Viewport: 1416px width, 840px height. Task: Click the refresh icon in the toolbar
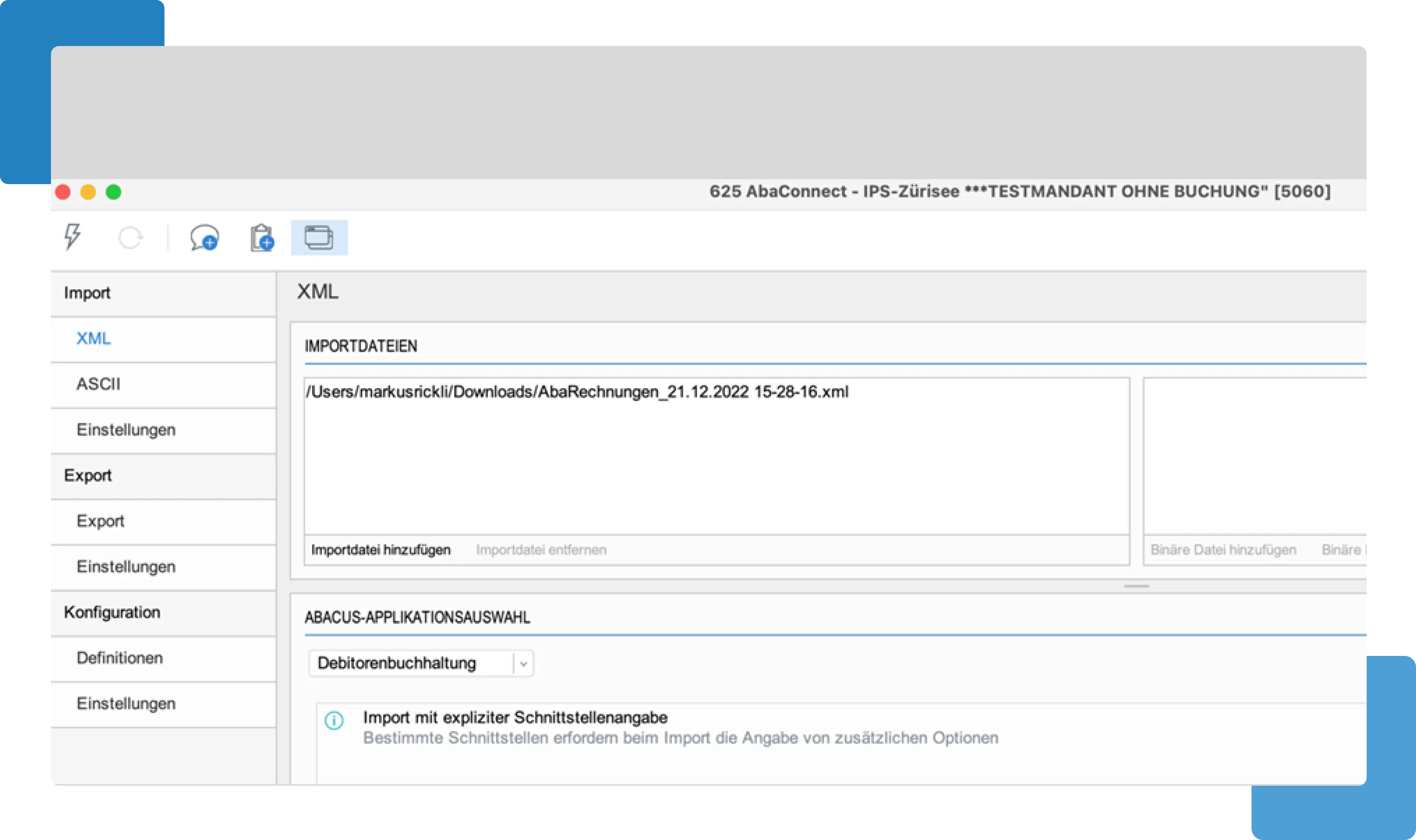click(131, 237)
